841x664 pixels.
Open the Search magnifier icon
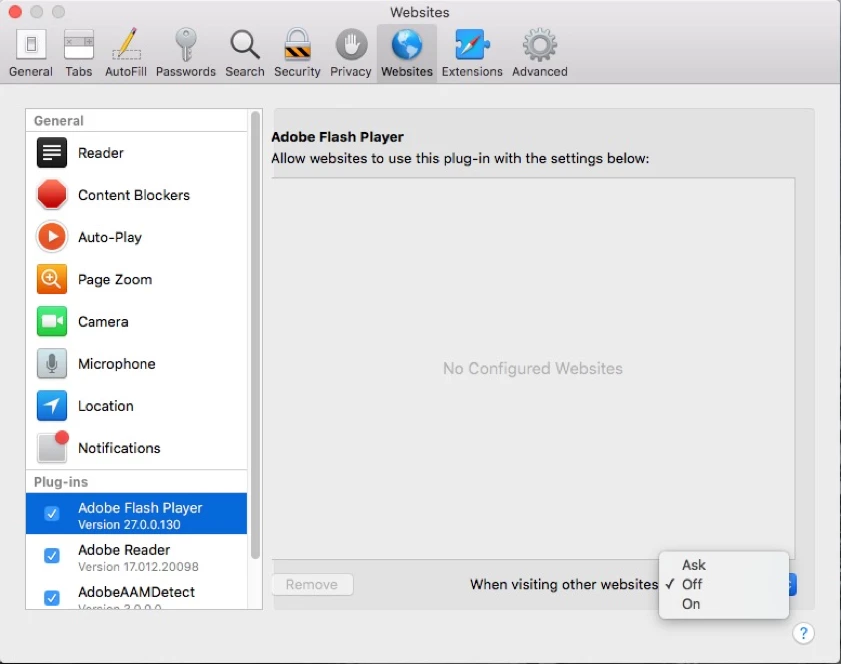(x=245, y=45)
